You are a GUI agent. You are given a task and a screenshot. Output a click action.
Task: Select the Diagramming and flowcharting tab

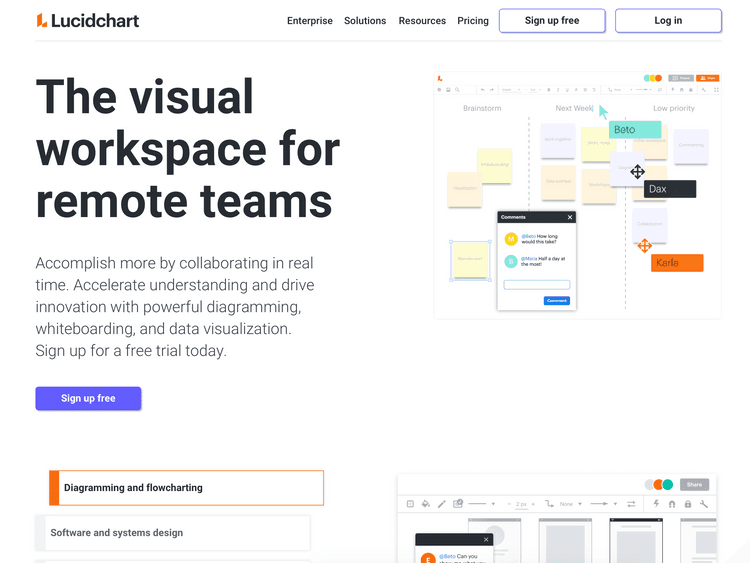pos(186,488)
